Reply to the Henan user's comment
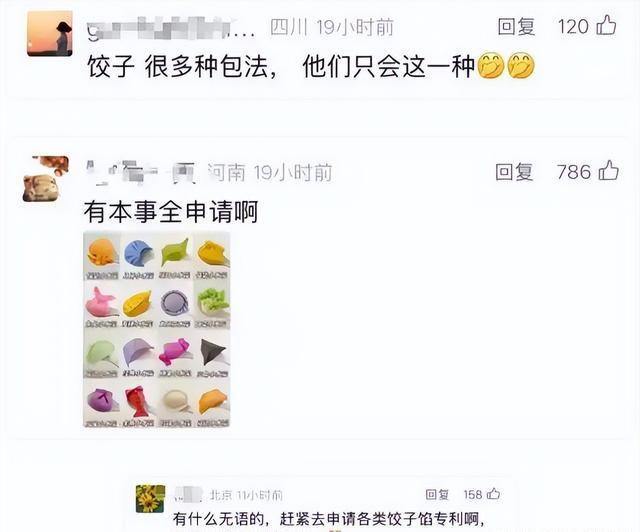Screen dimensions: 640x532 coord(514,172)
